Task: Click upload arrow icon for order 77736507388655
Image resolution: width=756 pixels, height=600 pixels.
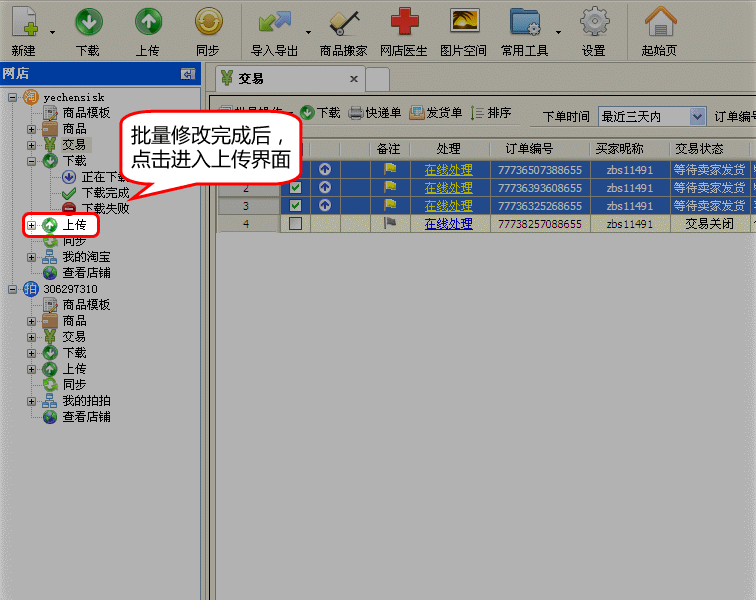Action: coord(325,169)
